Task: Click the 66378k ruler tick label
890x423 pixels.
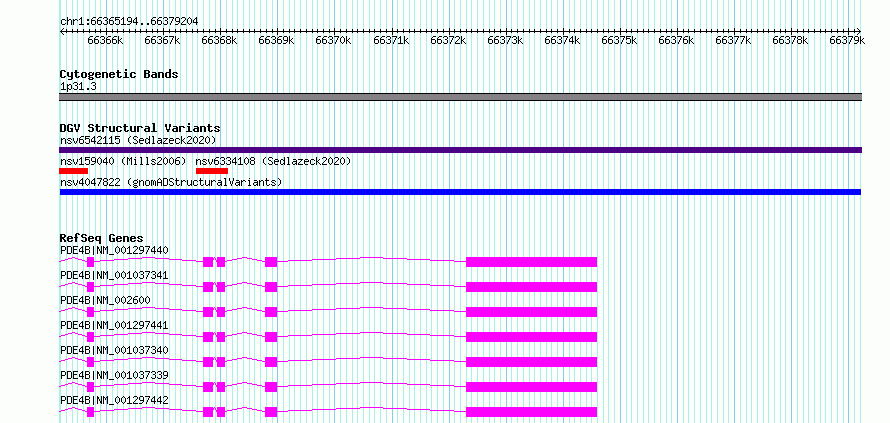Action: click(x=791, y=40)
